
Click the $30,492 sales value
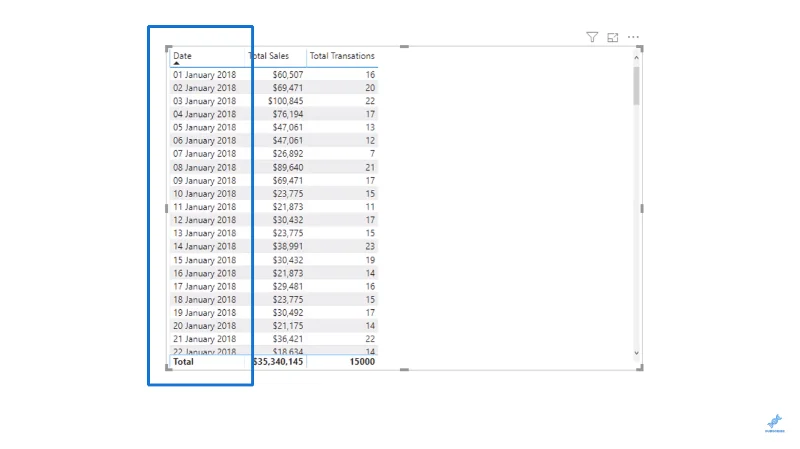click(288, 313)
